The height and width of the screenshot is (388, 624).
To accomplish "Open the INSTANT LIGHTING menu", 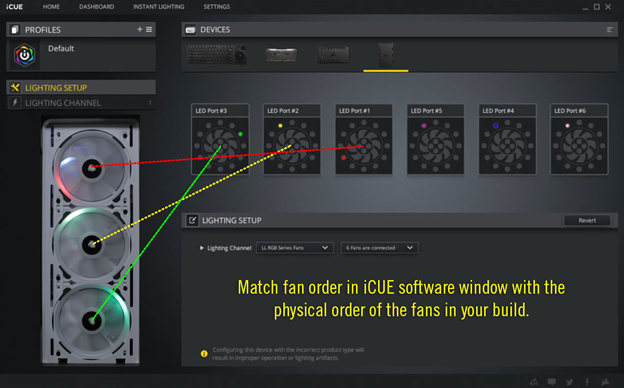I will tap(159, 7).
